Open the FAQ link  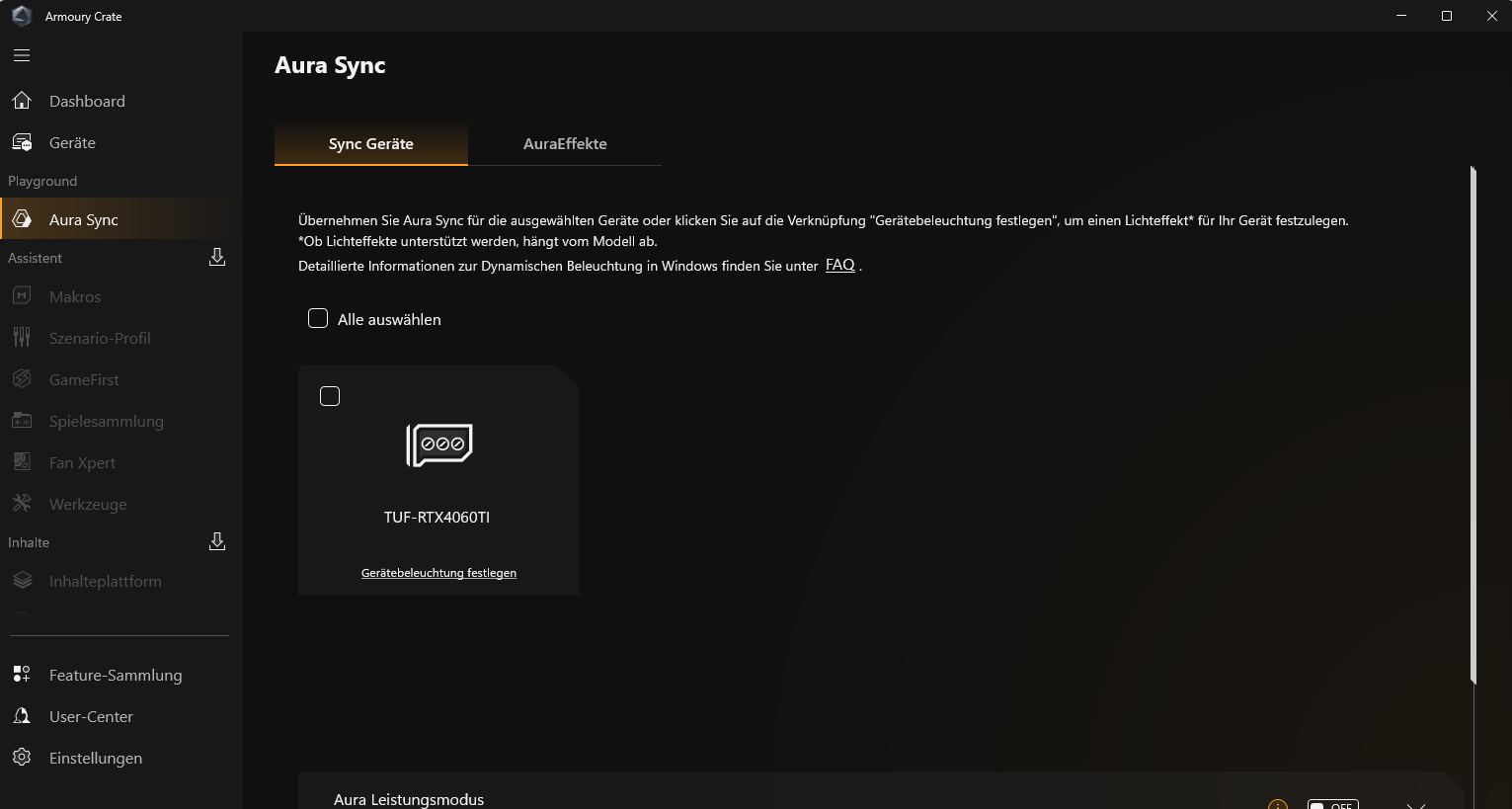(840, 265)
